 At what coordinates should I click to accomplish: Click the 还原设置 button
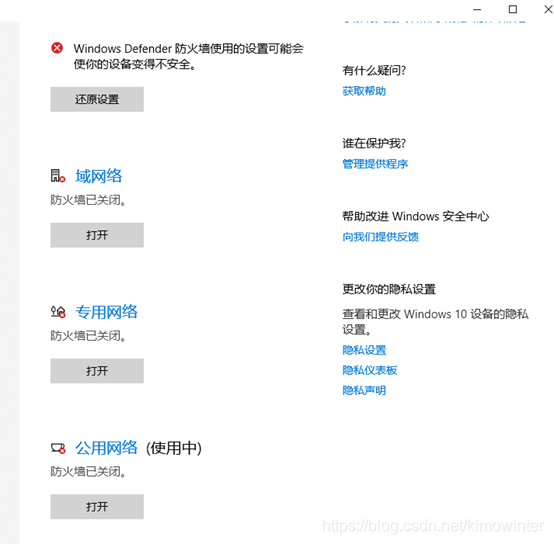[97, 99]
